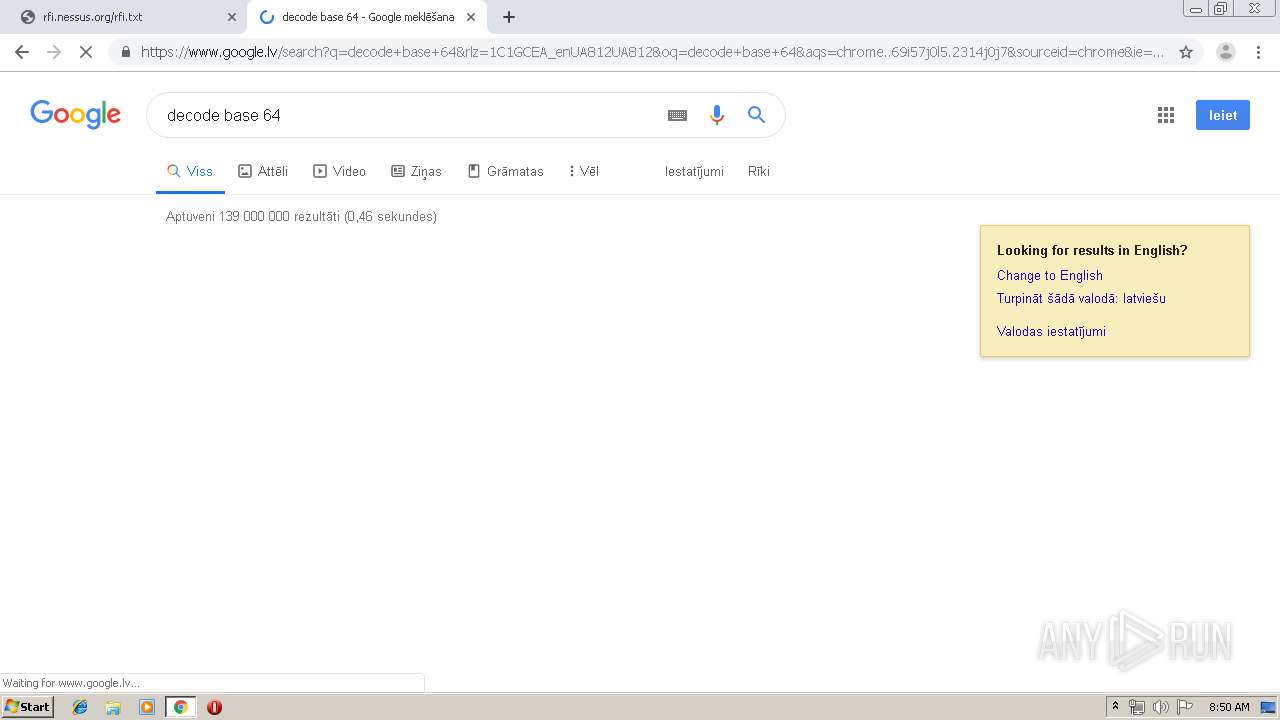
Task: Click Change to English link
Action: (1050, 275)
